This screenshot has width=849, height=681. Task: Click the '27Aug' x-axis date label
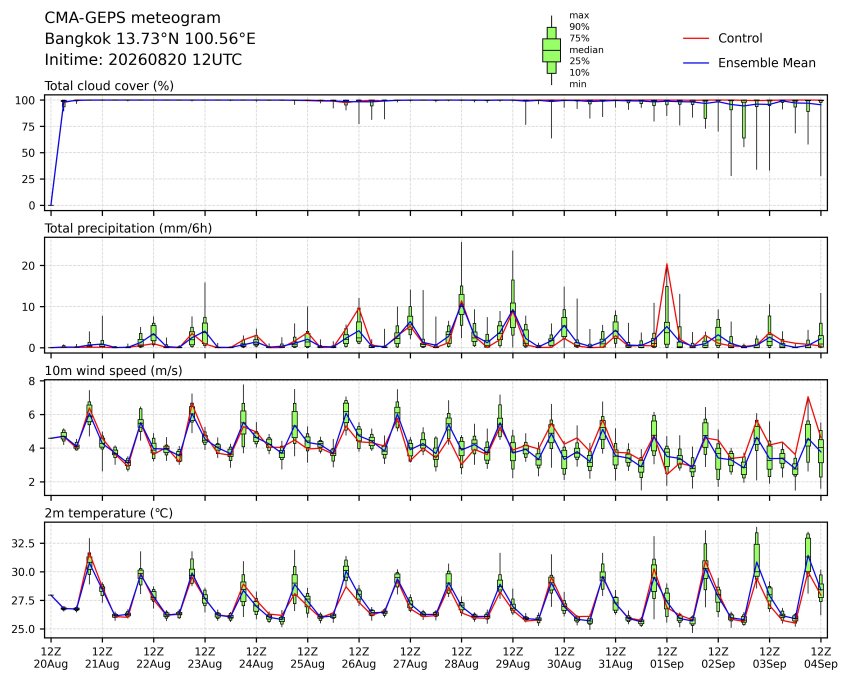[x=410, y=664]
